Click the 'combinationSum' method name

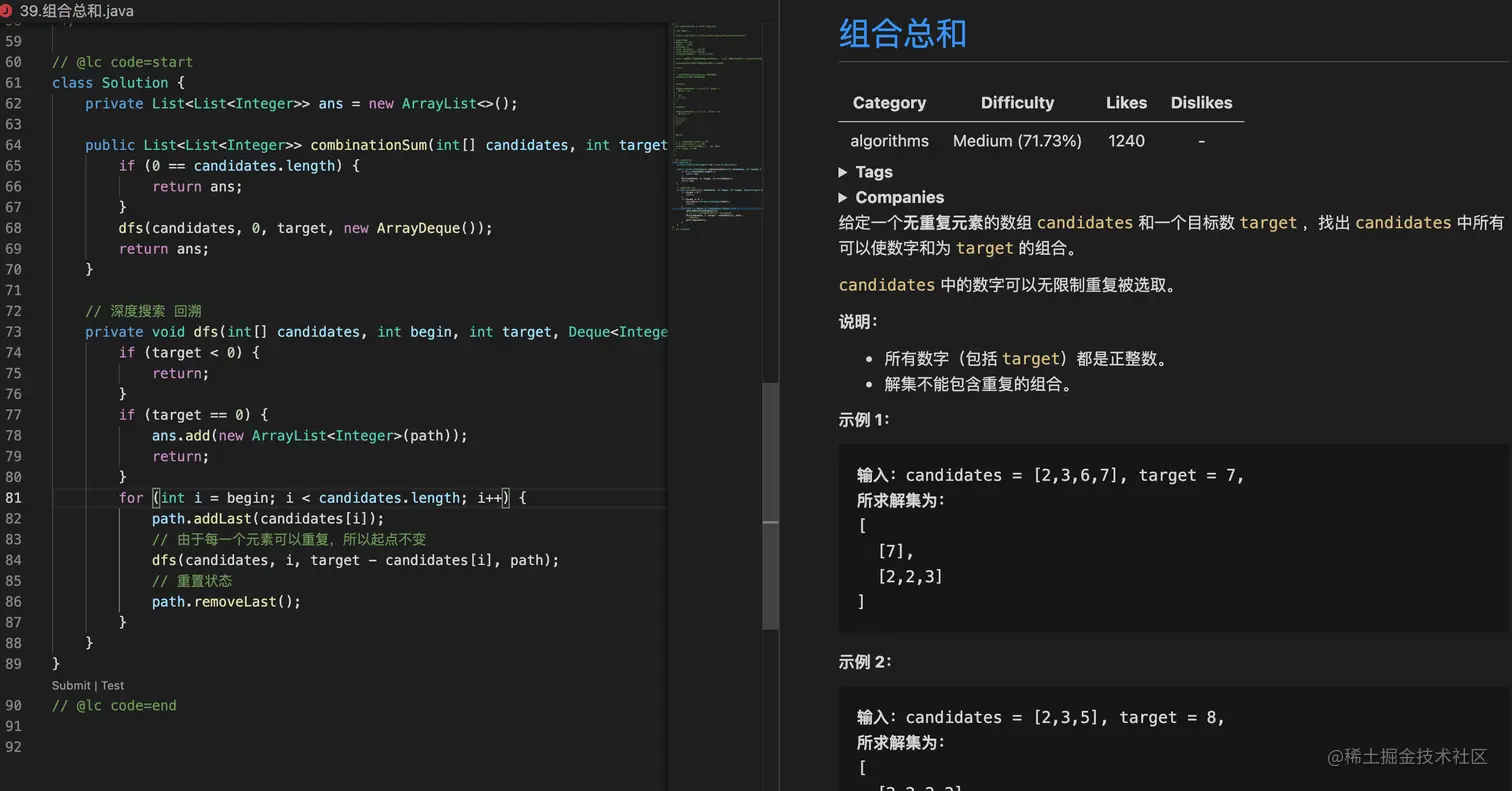(x=369, y=145)
